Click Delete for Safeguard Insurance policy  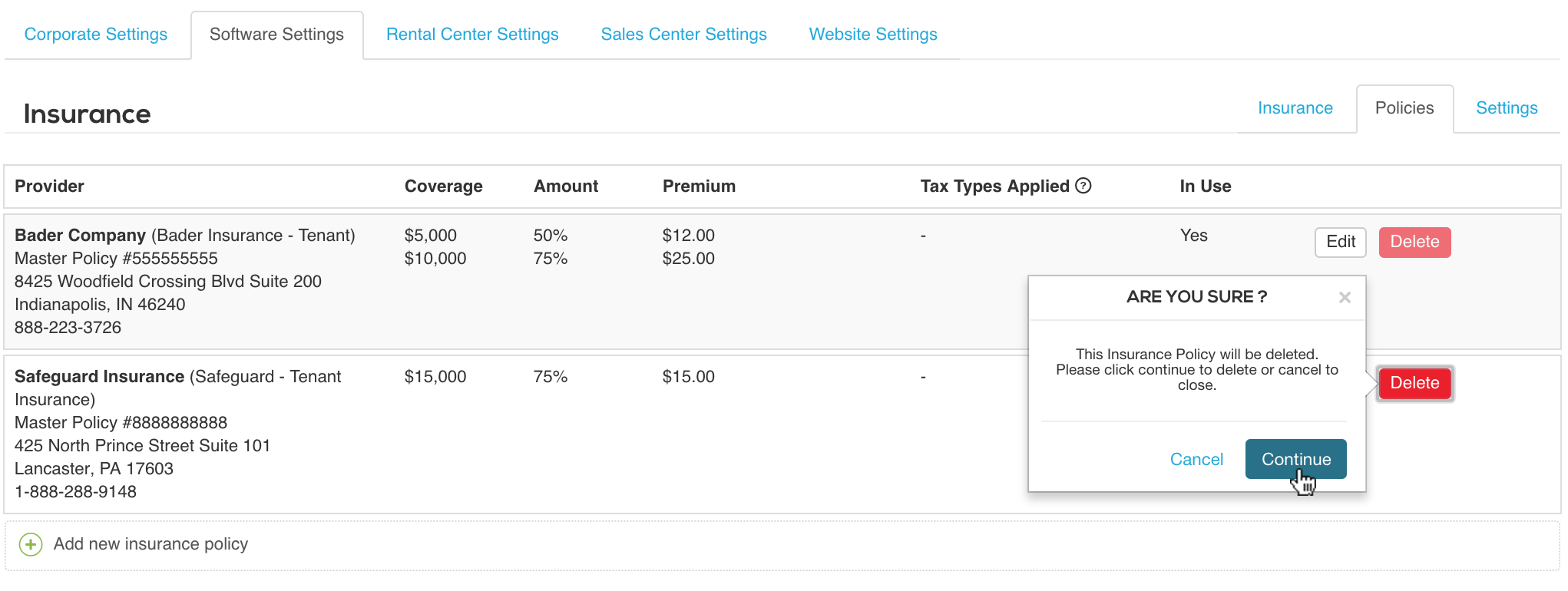tap(1414, 383)
